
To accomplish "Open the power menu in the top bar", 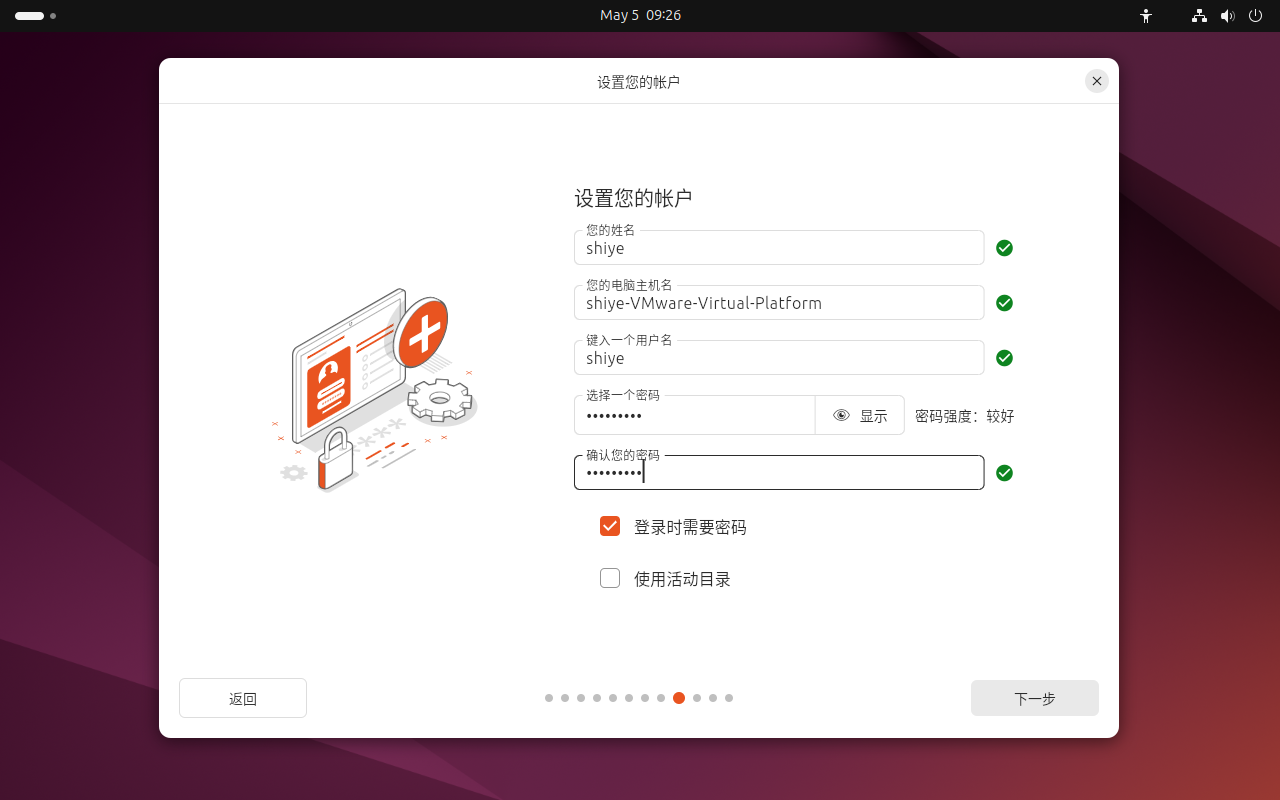I will click(x=1255, y=16).
